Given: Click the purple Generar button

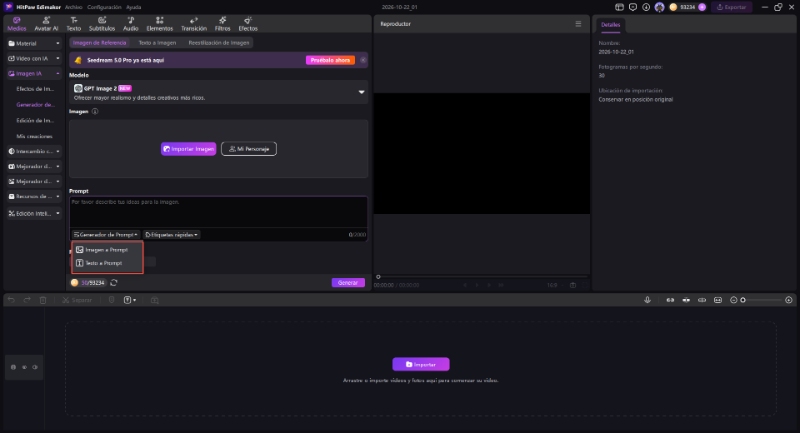Looking at the screenshot, I should (x=348, y=283).
